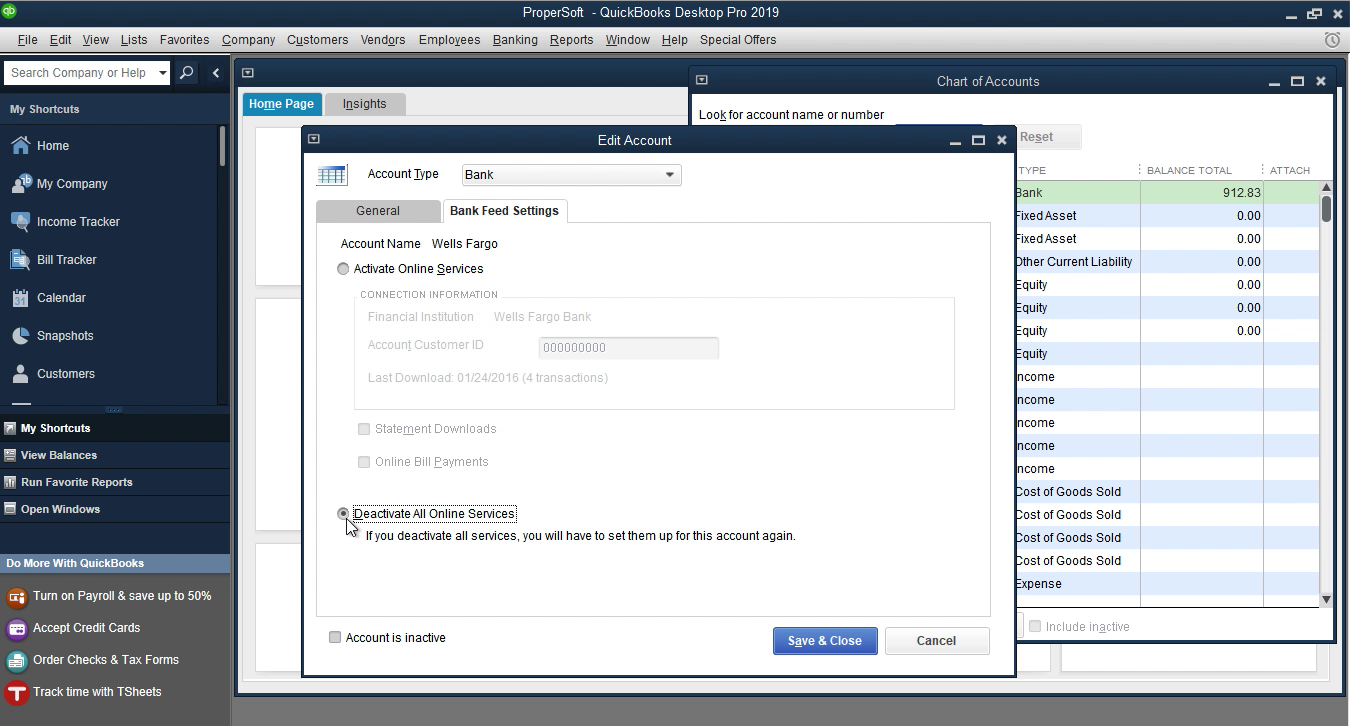
Task: Click Save & Close button
Action: tap(825, 641)
